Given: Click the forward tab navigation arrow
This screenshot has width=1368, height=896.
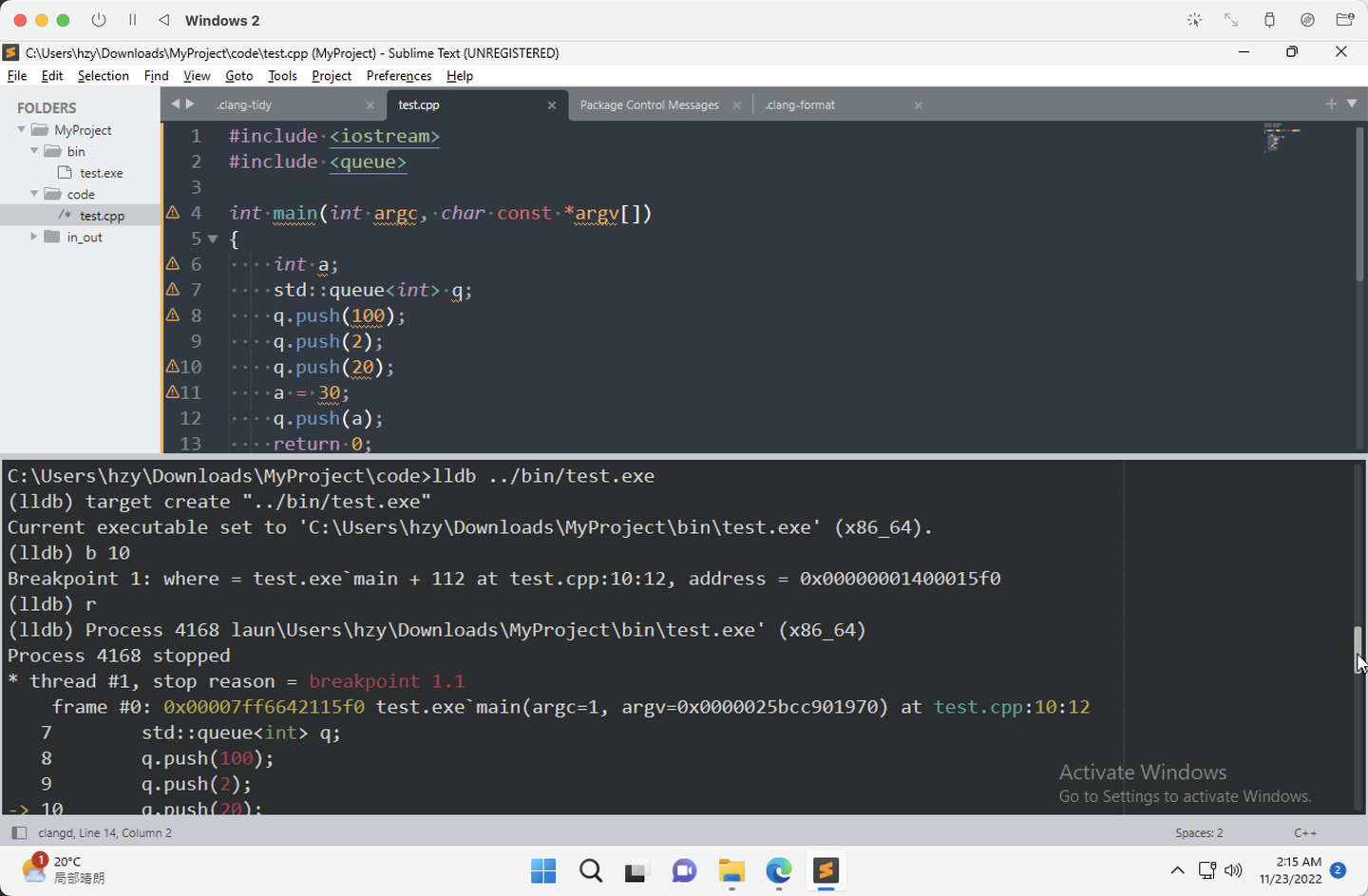Looking at the screenshot, I should pos(188,105).
